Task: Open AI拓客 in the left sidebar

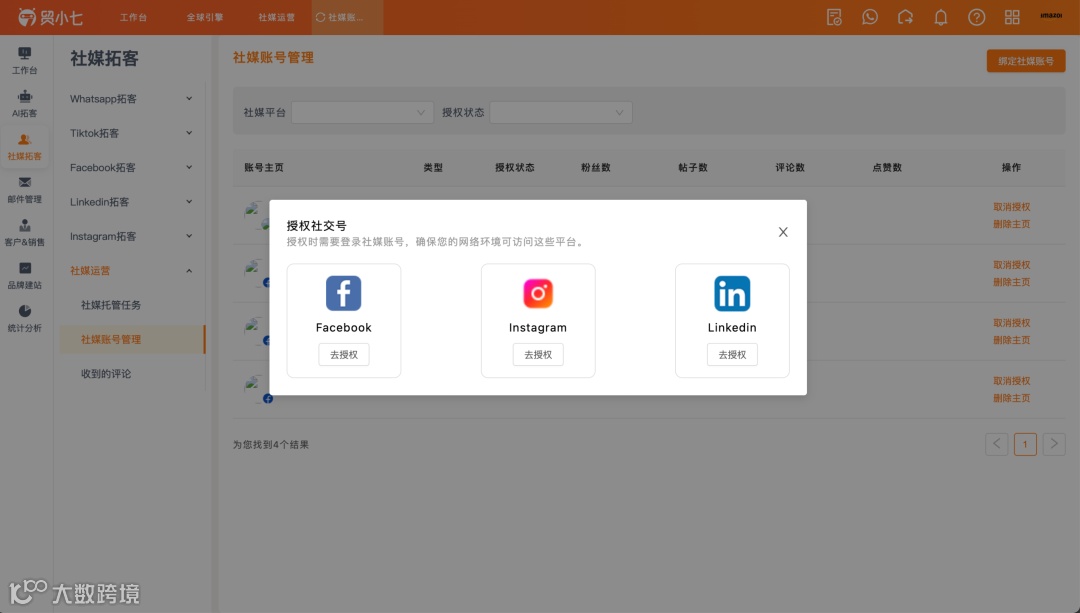Action: [25, 104]
